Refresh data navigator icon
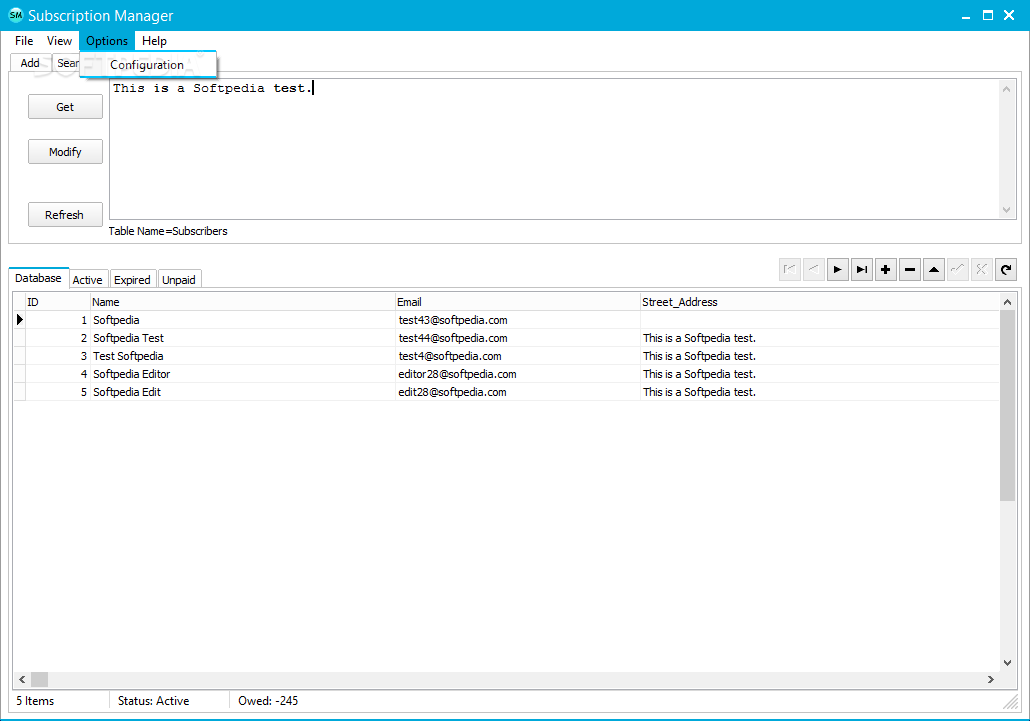 1006,269
